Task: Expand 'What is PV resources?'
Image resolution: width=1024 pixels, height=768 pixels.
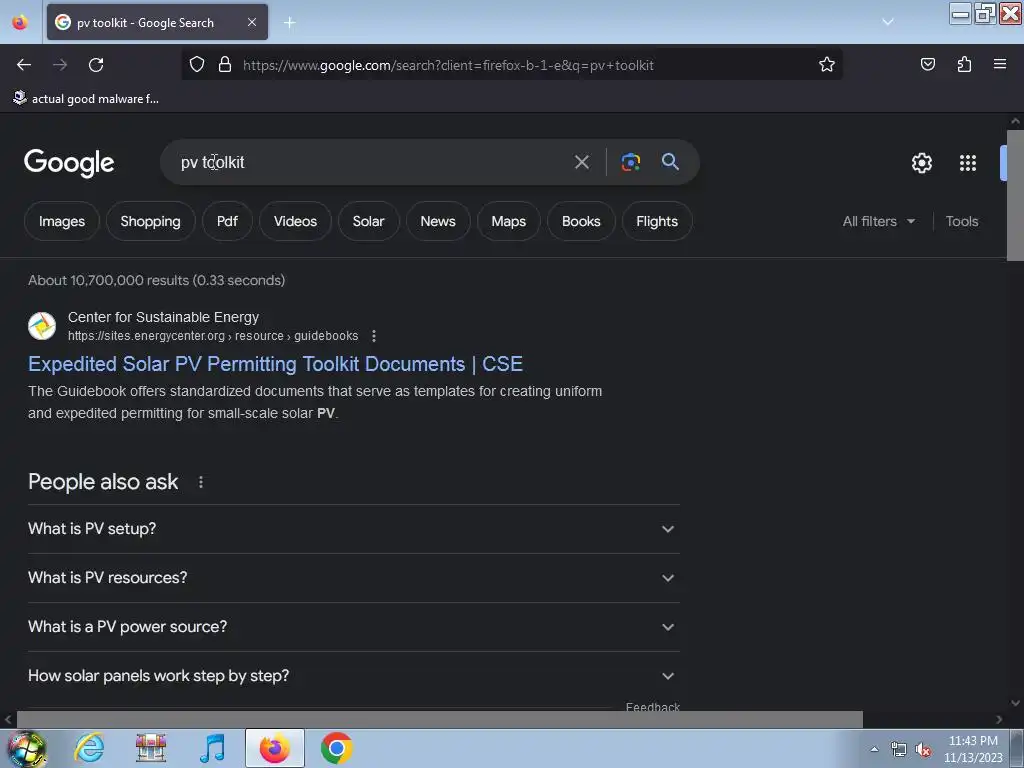Action: [353, 578]
